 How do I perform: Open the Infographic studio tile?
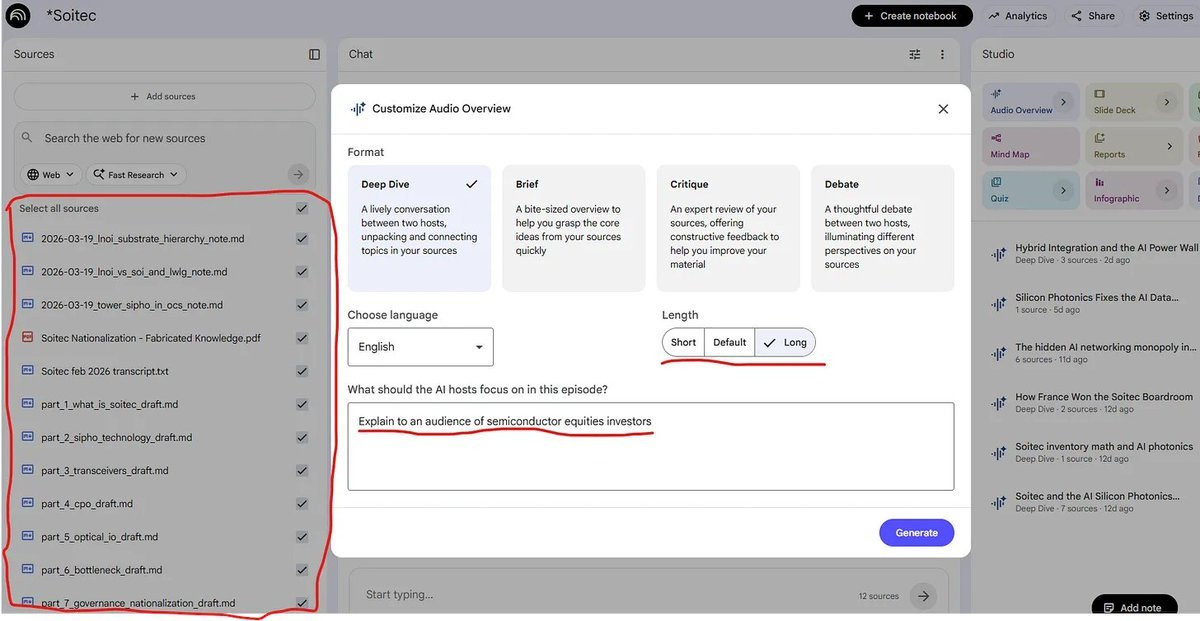click(x=1134, y=190)
